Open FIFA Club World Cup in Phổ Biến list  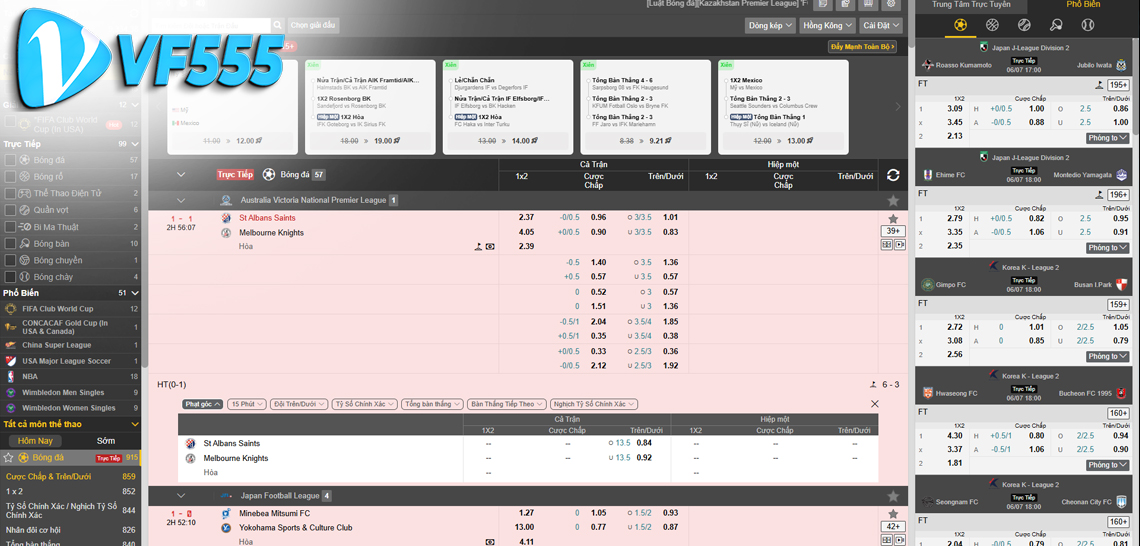[x=71, y=309]
